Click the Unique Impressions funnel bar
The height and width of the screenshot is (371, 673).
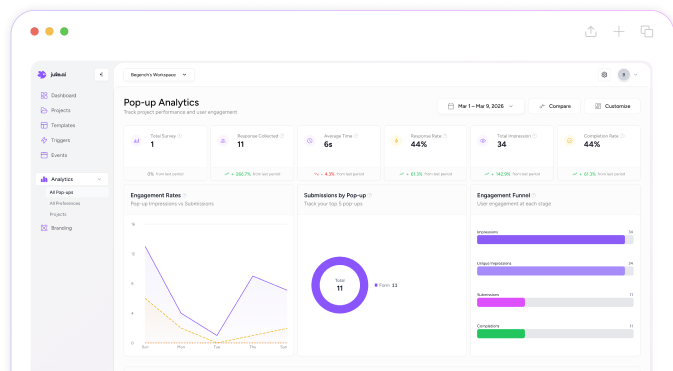(x=551, y=271)
